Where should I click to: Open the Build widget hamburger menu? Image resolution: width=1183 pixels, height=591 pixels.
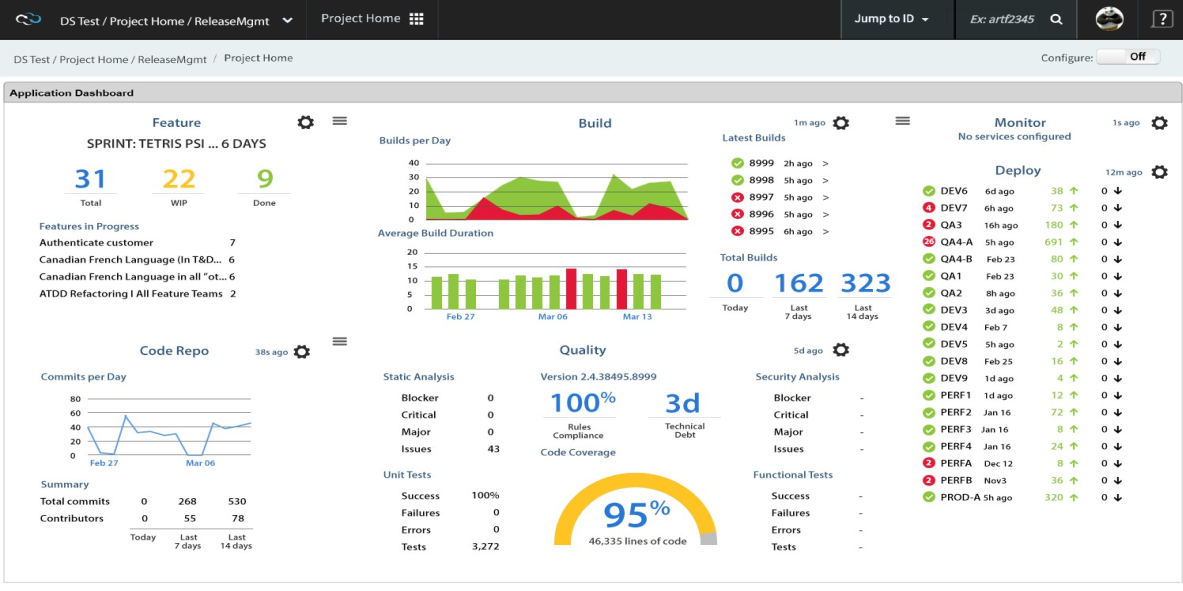pyautogui.click(x=902, y=121)
